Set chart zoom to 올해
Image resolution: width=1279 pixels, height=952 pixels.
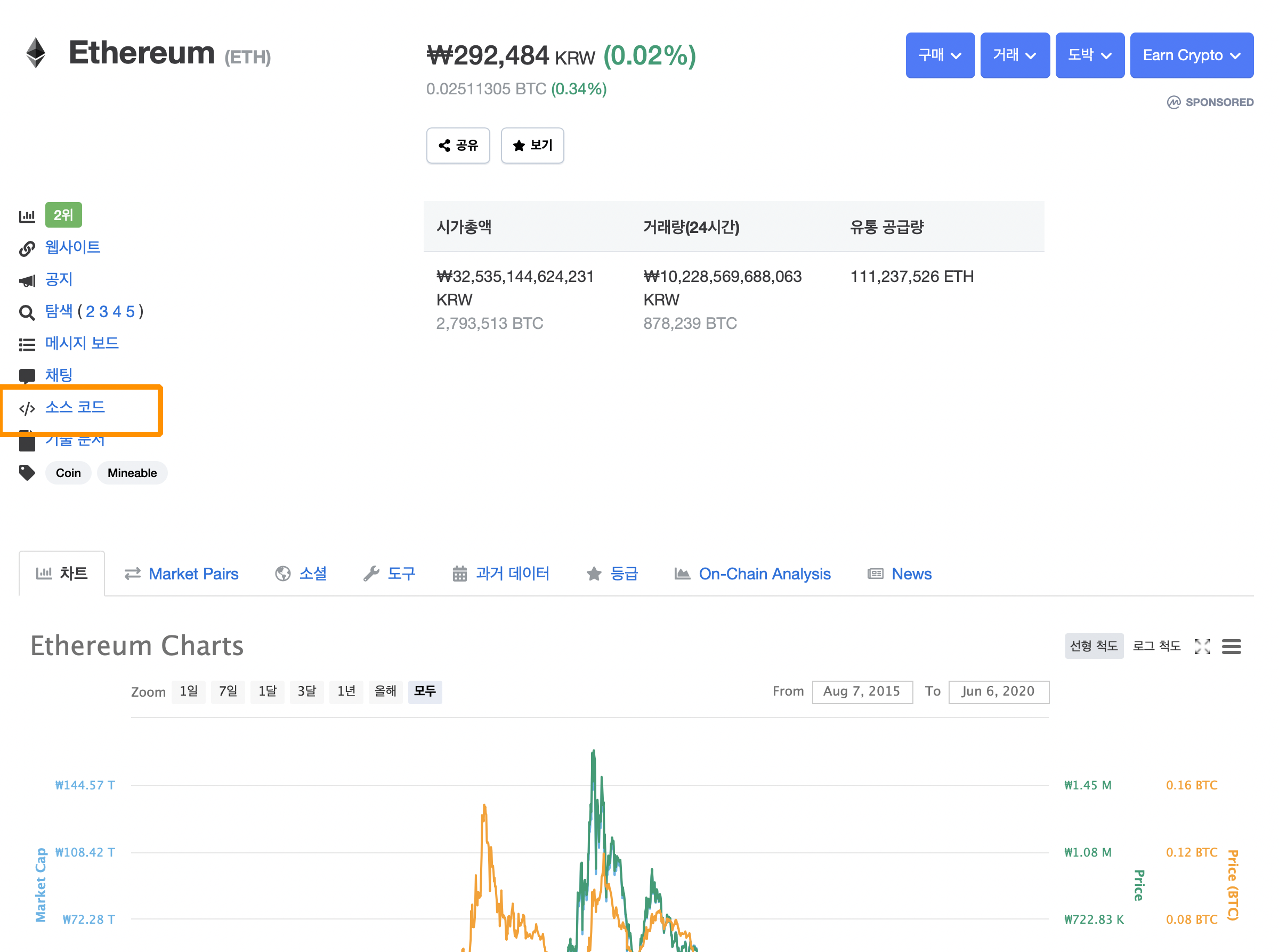385,691
